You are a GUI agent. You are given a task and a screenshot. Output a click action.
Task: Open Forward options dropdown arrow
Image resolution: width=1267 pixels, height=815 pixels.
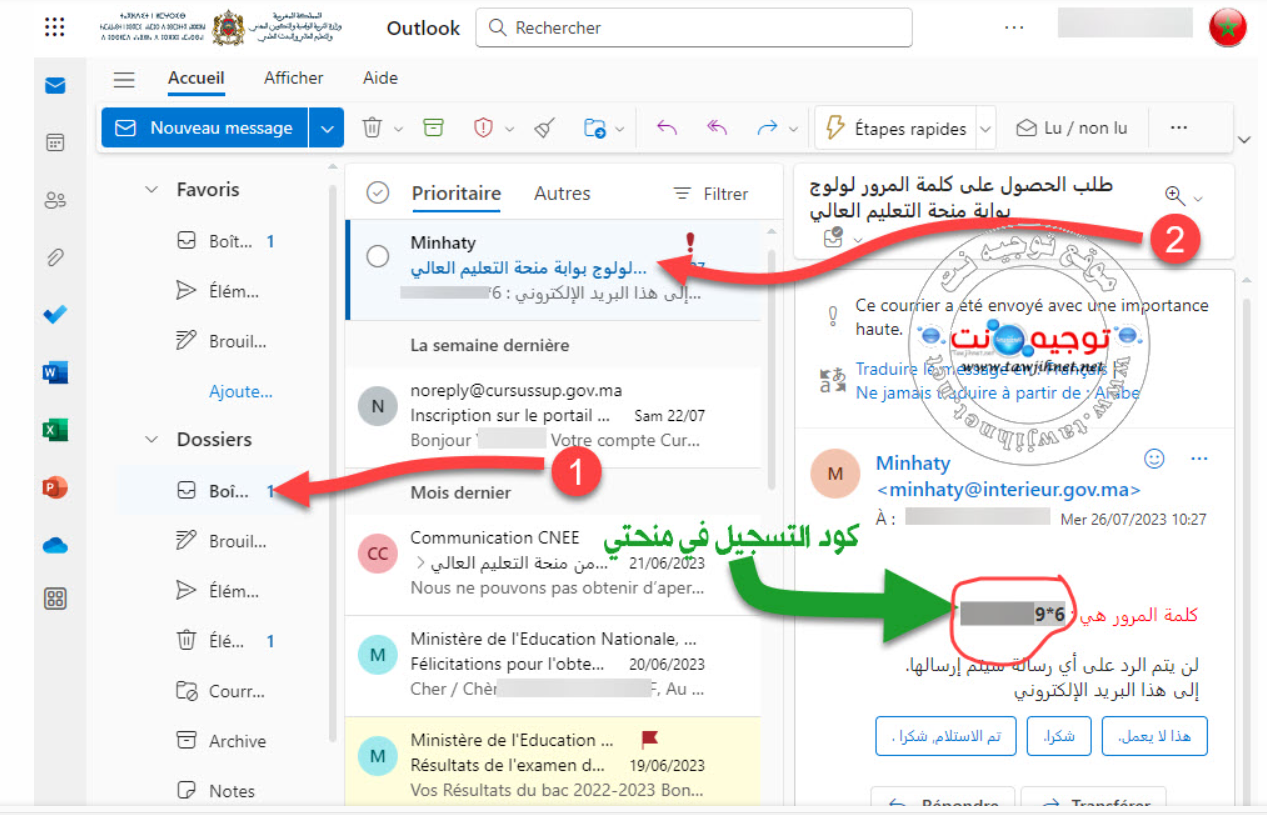pos(794,129)
